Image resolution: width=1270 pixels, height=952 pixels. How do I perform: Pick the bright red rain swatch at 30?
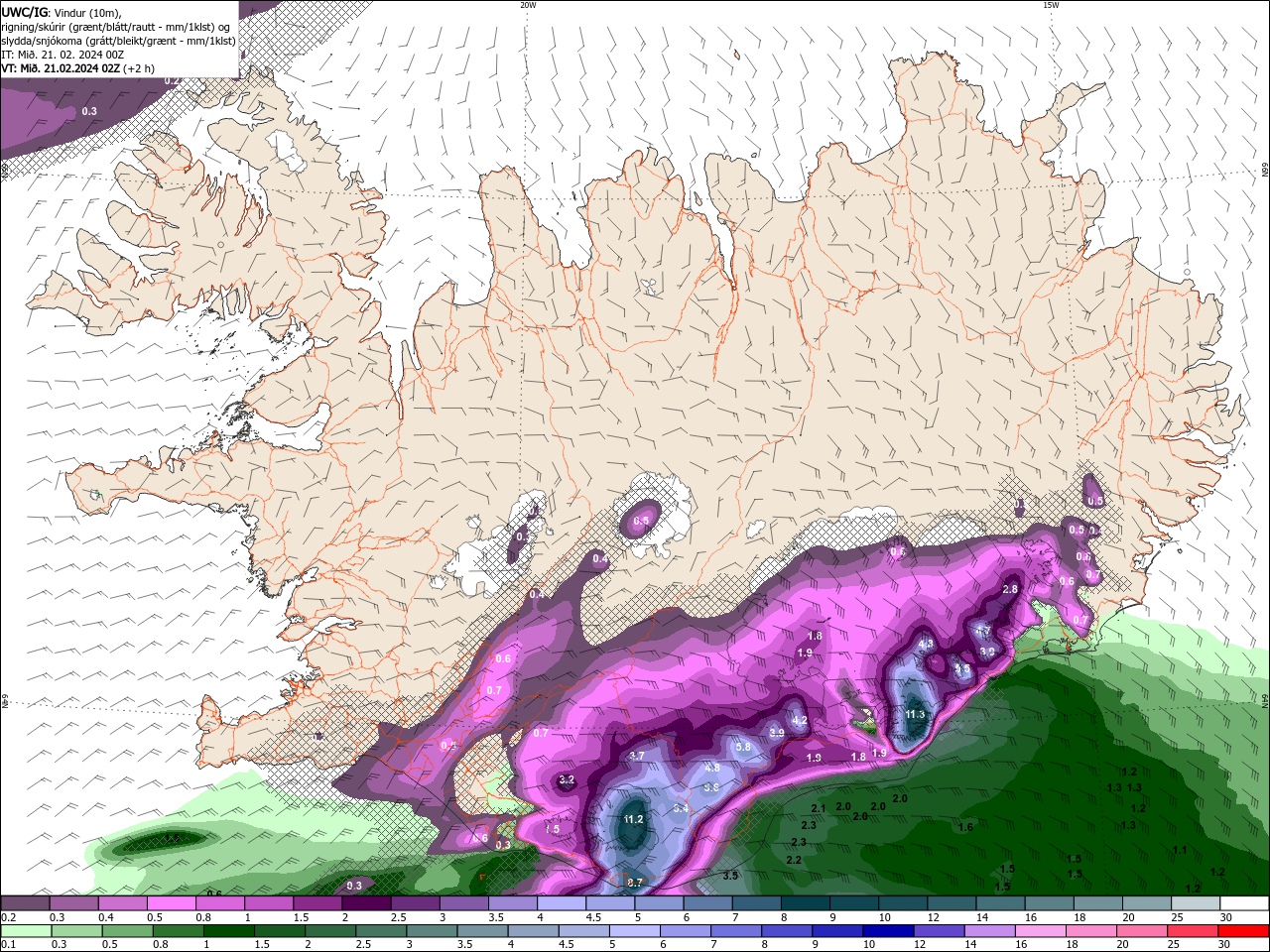coord(1242,931)
